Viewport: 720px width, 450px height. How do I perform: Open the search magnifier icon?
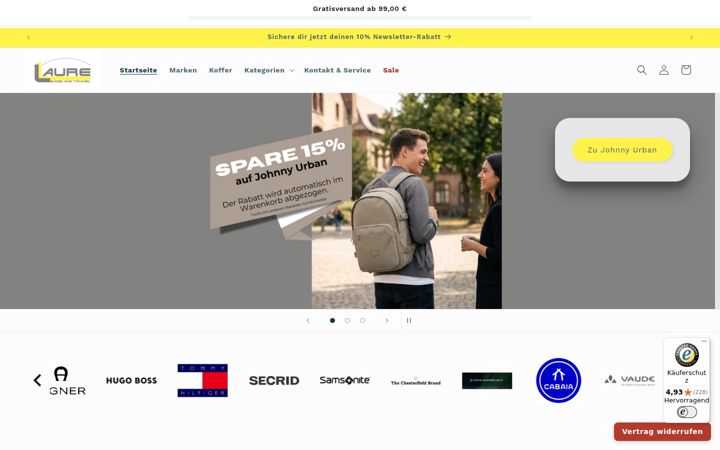click(641, 70)
